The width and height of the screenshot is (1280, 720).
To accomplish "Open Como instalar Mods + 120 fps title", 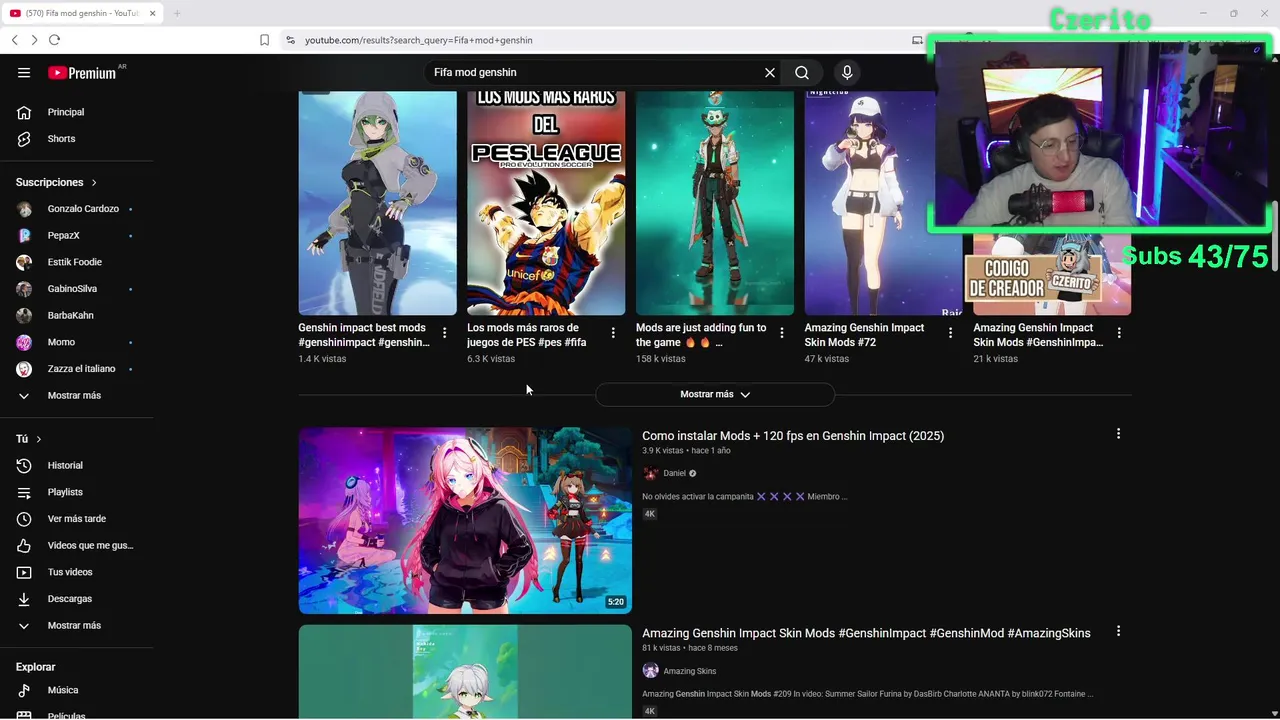I will [793, 436].
